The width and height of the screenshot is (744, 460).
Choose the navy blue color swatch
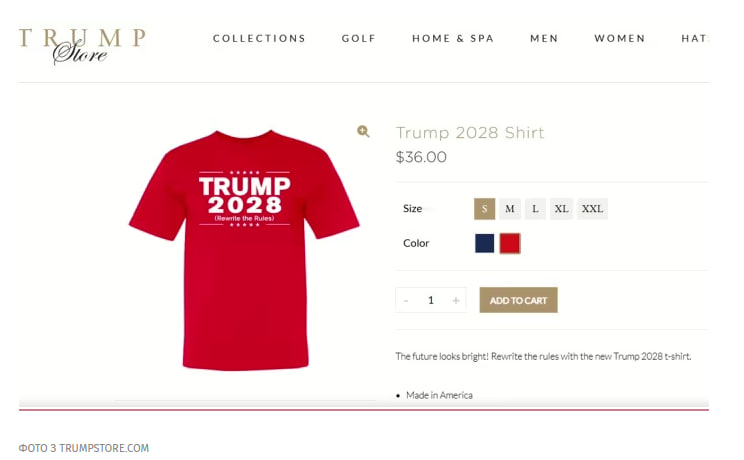(x=485, y=243)
